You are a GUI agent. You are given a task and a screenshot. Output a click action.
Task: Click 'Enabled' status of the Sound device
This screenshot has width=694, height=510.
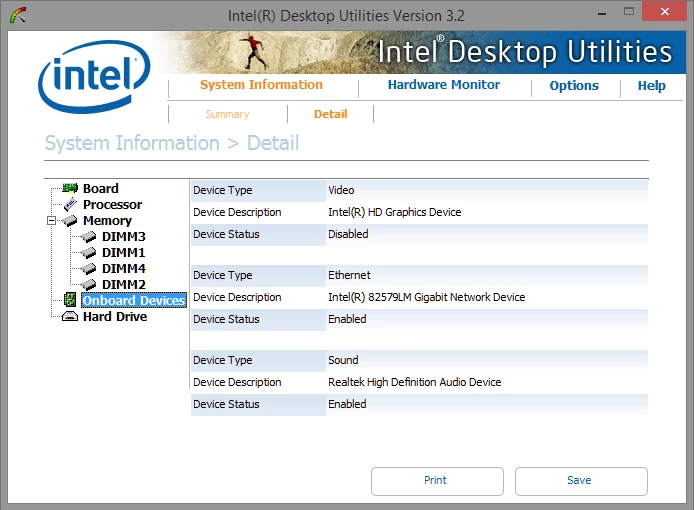[347, 404]
